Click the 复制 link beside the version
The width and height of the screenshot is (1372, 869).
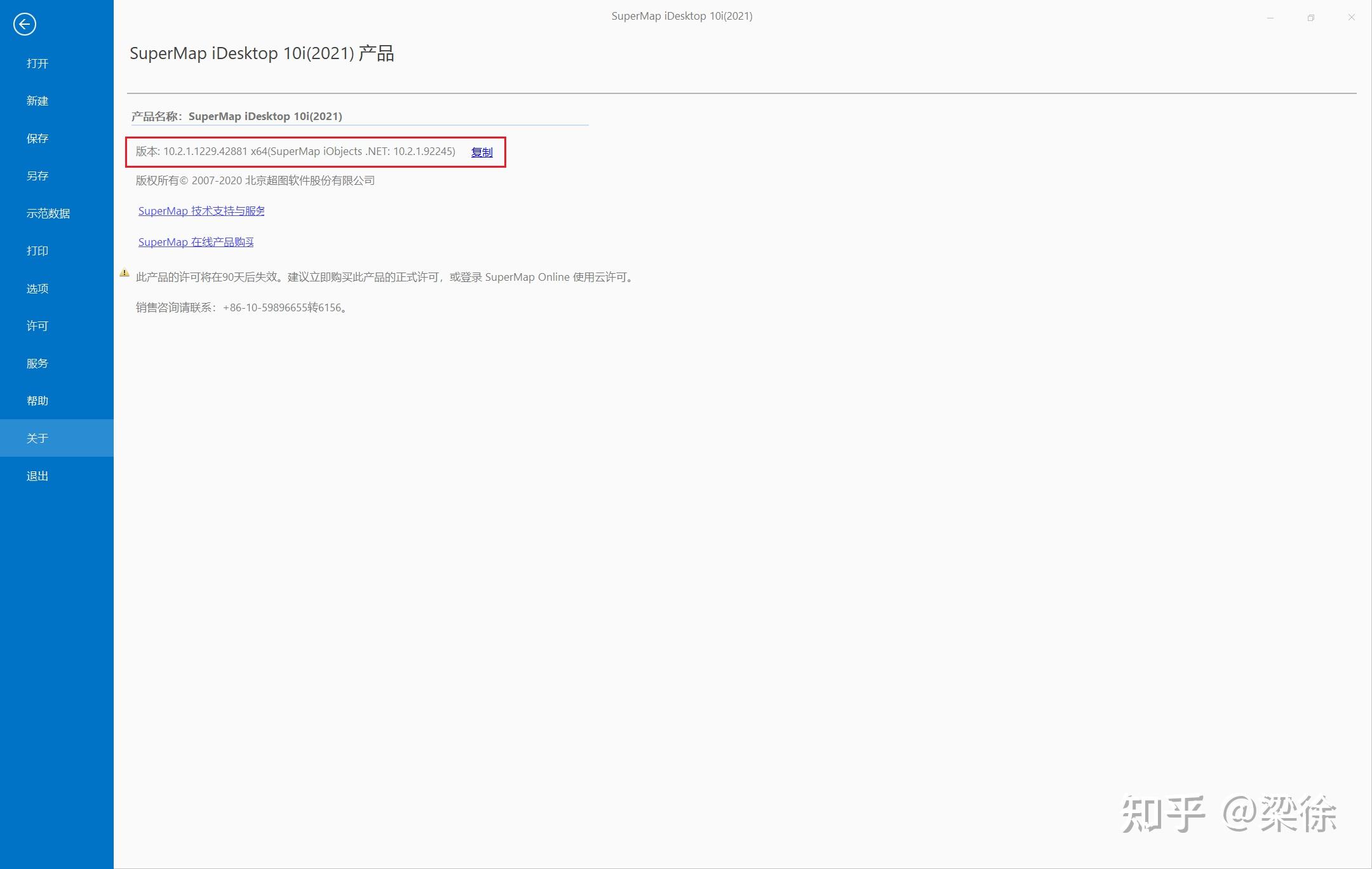coord(482,152)
